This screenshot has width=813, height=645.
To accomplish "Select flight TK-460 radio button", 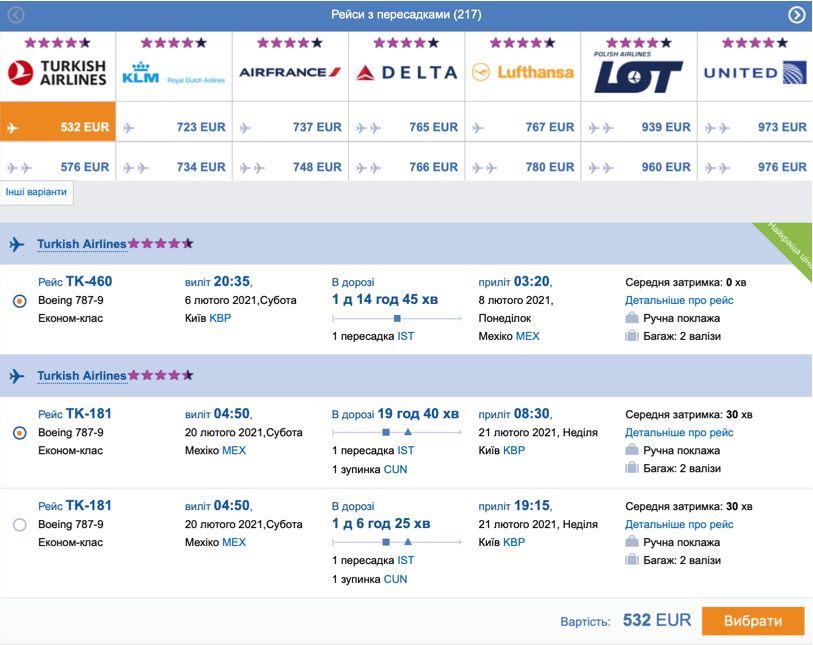I will (20, 301).
